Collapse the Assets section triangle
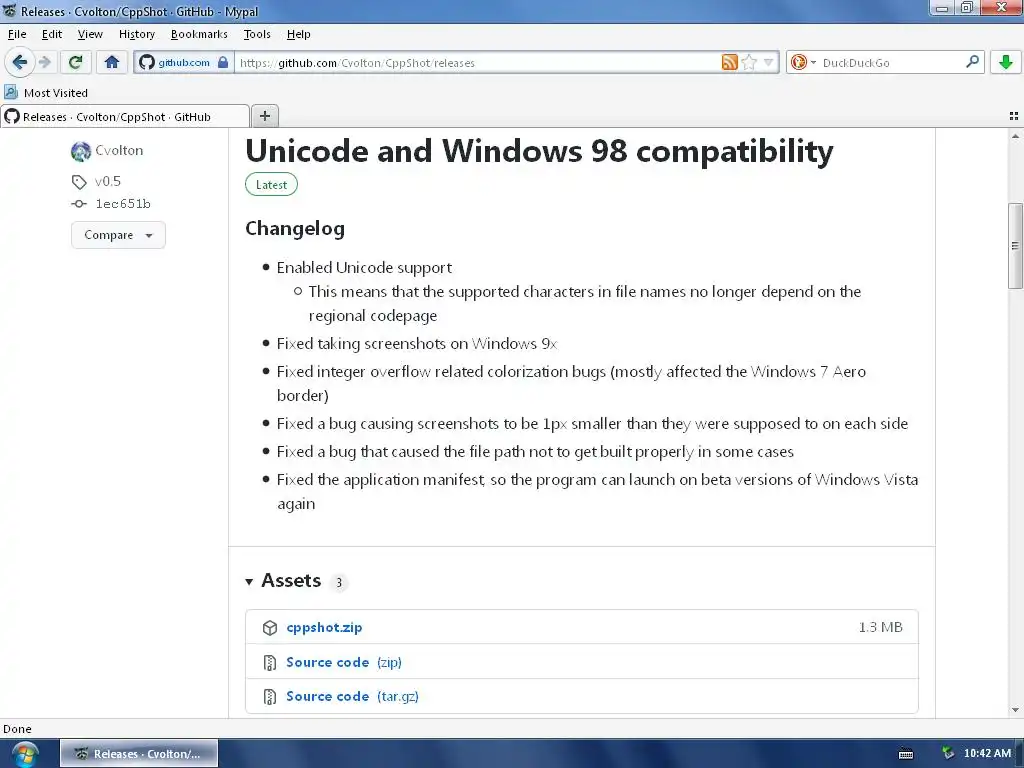Screen dimensions: 1024x768 [249, 581]
